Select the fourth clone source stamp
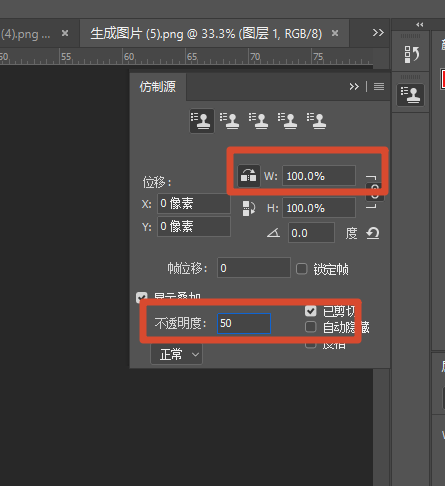Viewport: 445px width, 486px height. [288, 121]
